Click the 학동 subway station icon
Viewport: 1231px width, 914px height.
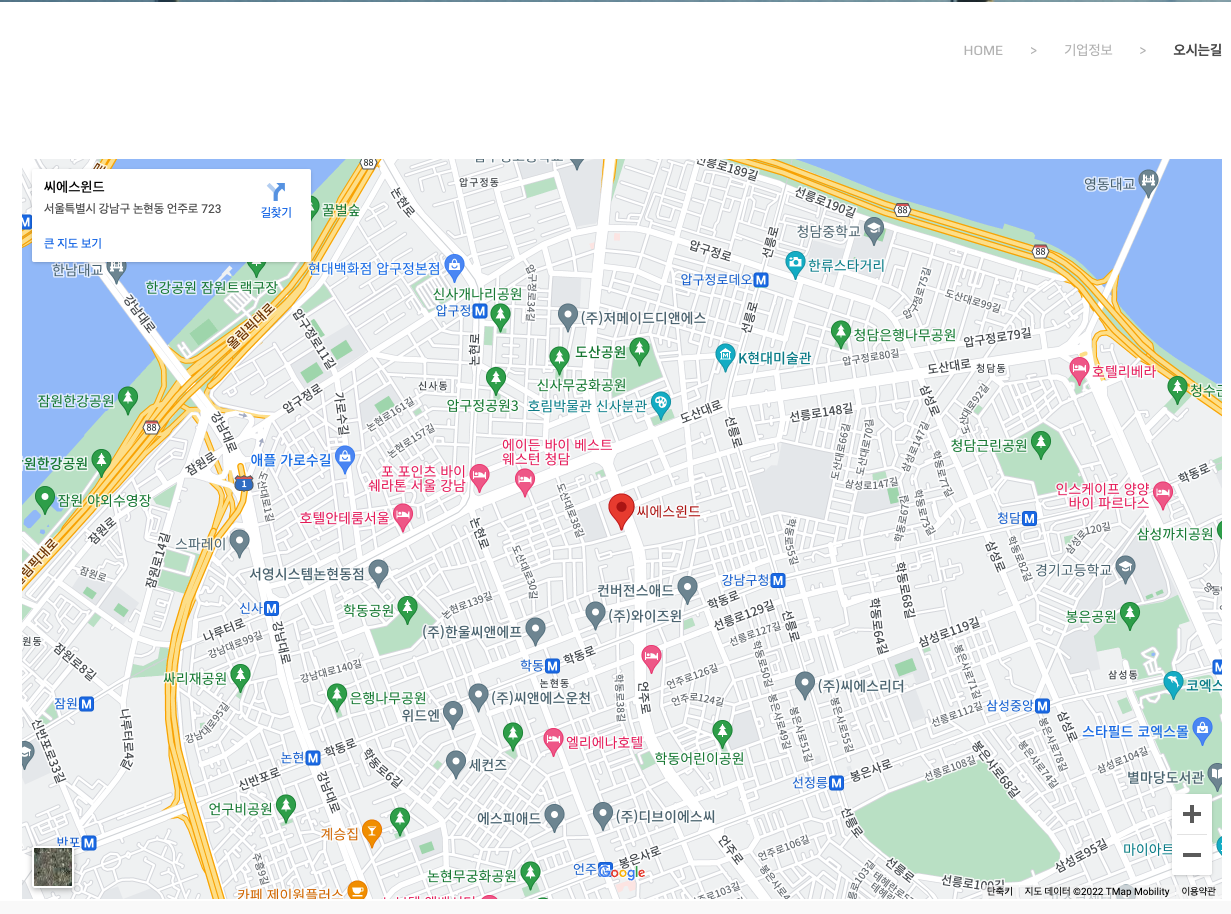552,665
